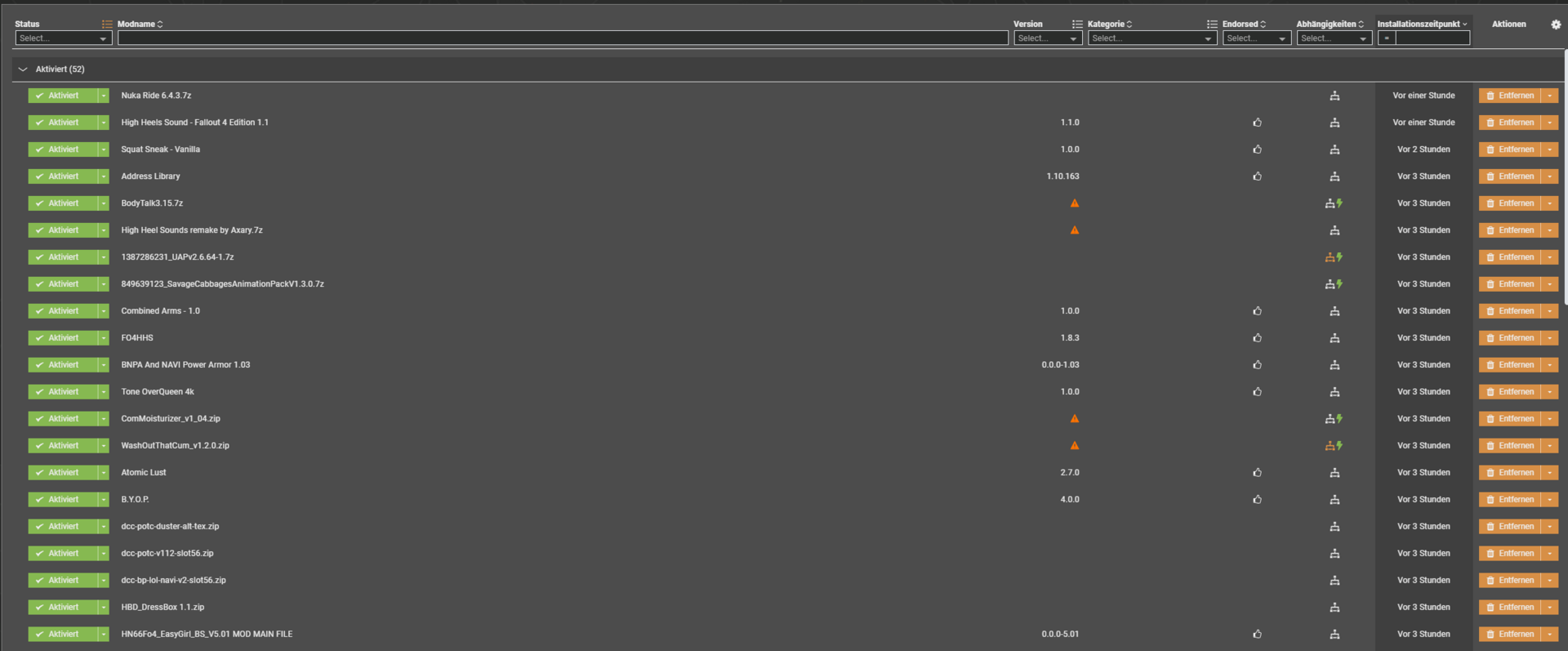Remove Atomic Lust using Entfernen

1510,473
